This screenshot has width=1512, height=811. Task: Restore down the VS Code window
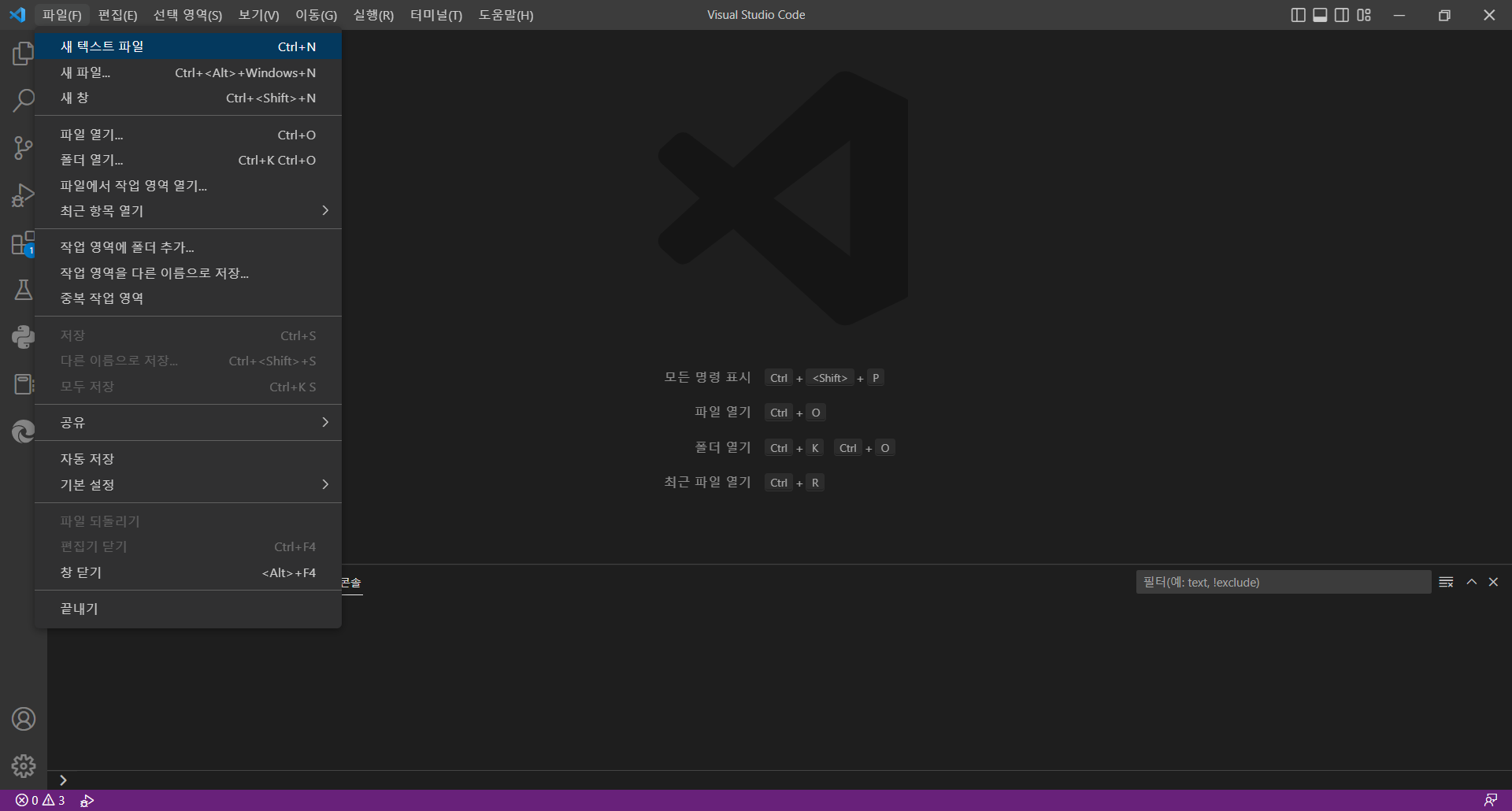(x=1444, y=15)
